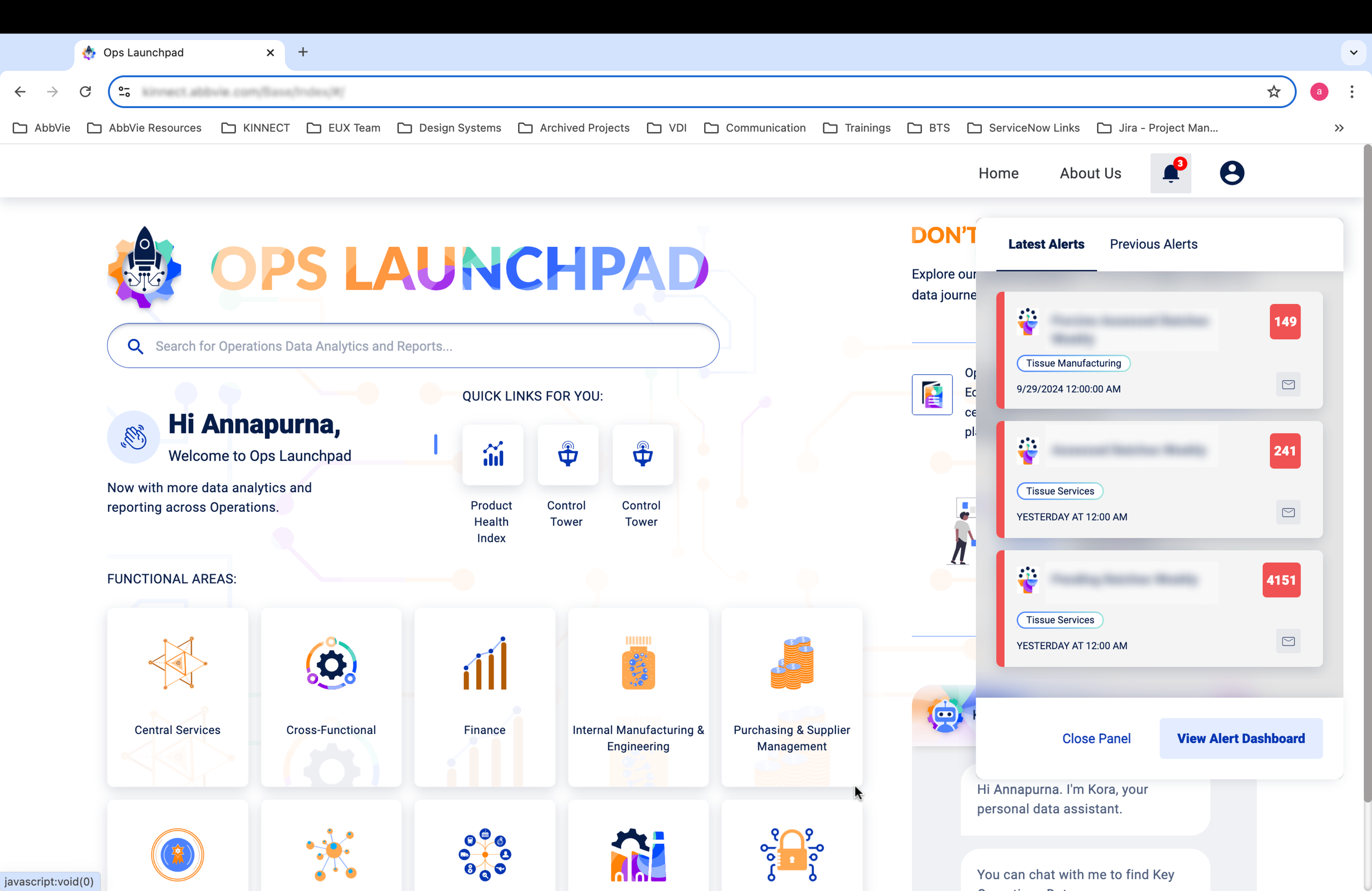Screen dimensions: 1372x891
Task: Click the browser reload icon
Action: tap(85, 92)
